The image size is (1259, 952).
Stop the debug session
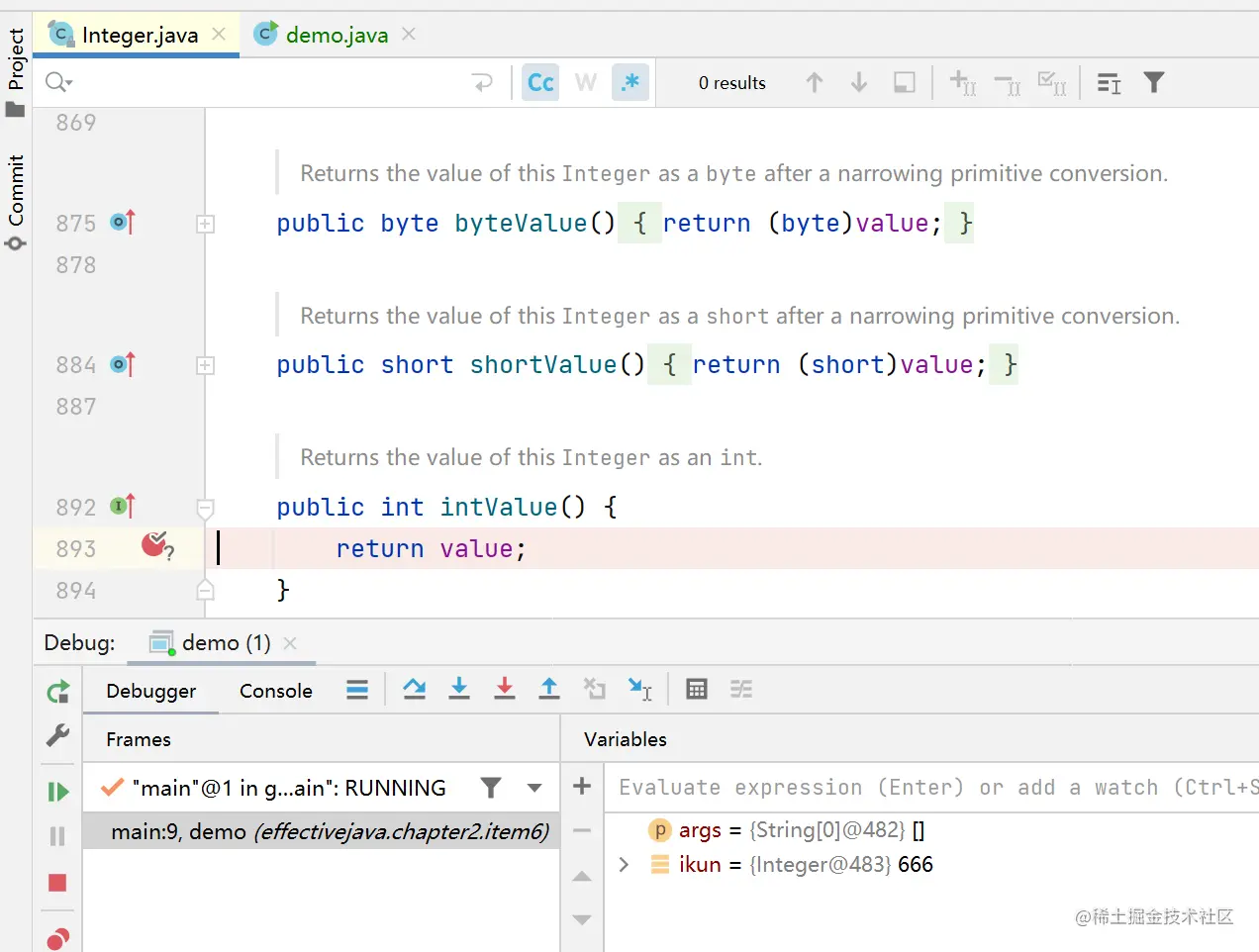pos(57,882)
